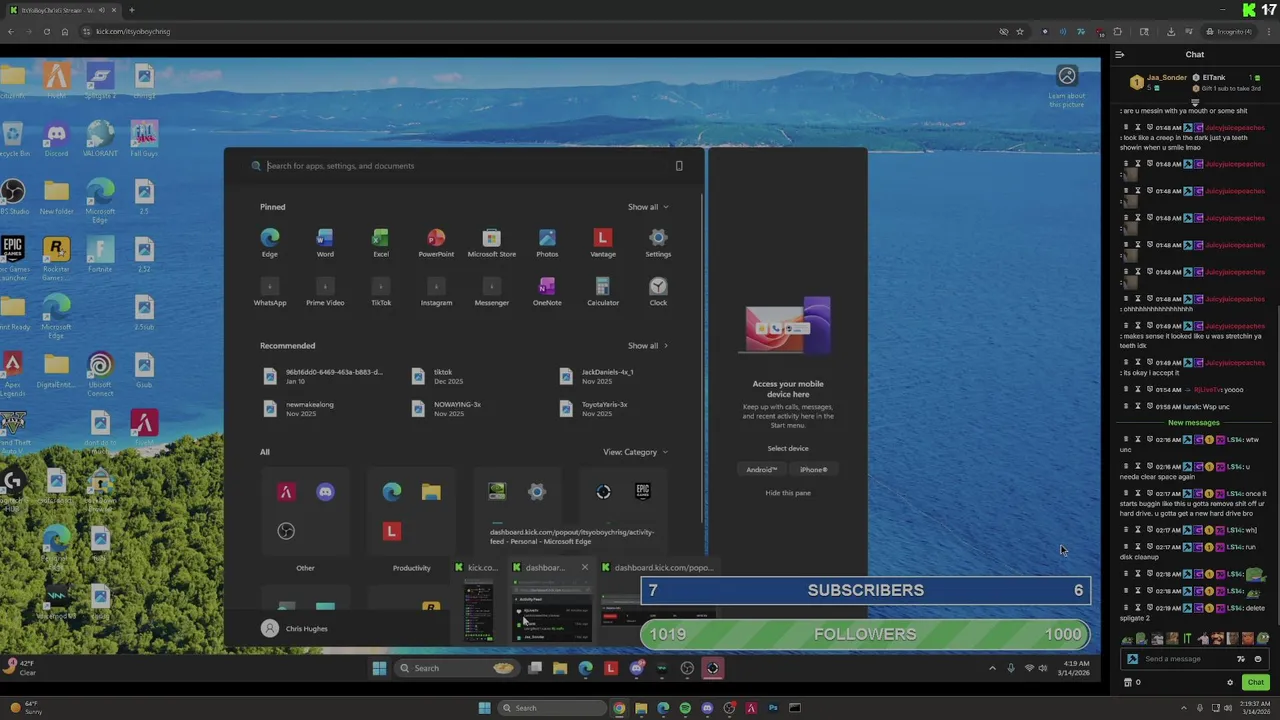Open a new browser tab

(x=131, y=10)
